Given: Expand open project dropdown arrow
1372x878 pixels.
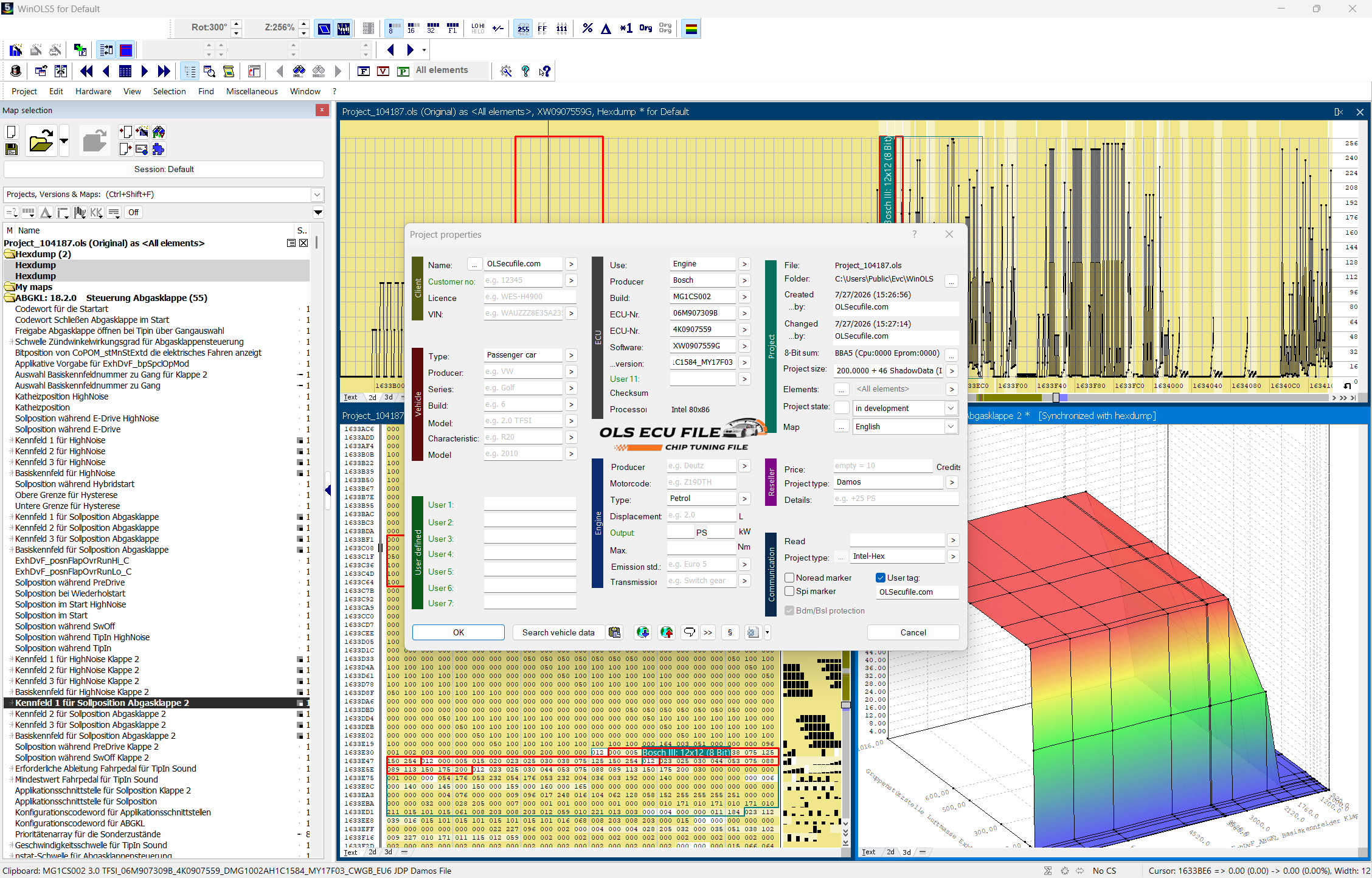Looking at the screenshot, I should pyautogui.click(x=64, y=141).
